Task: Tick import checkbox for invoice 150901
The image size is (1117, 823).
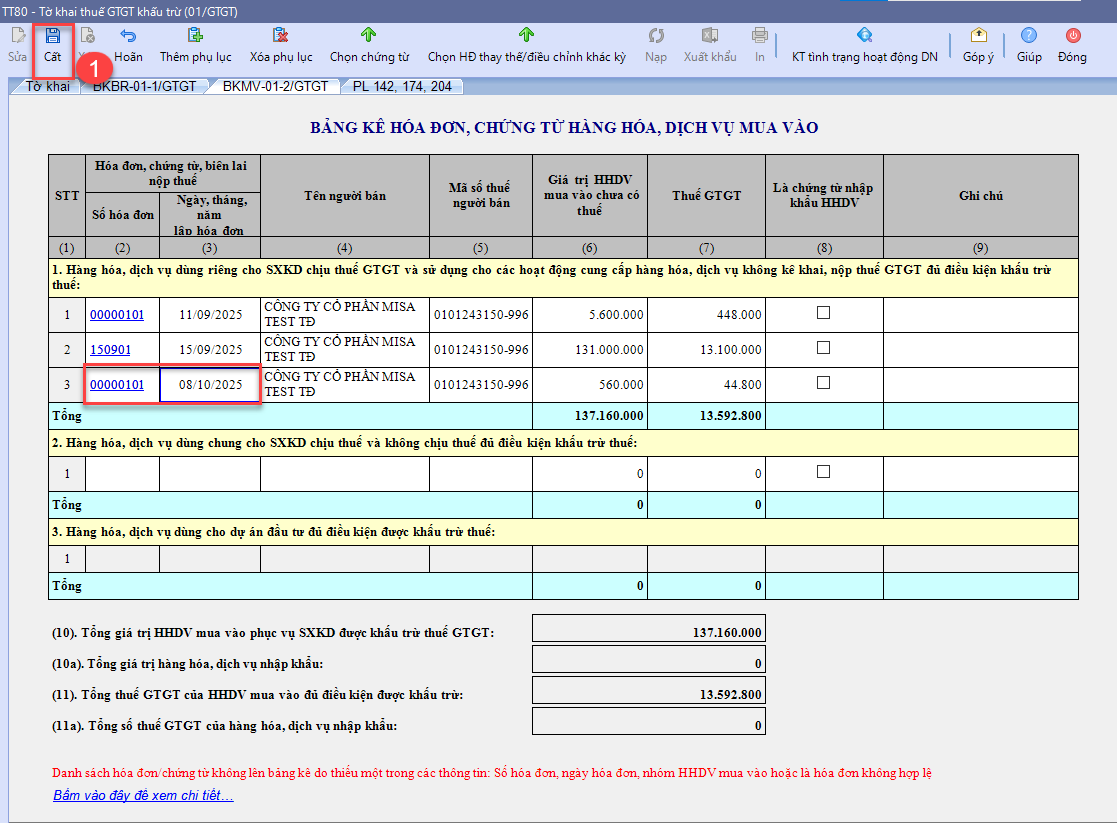Action: click(824, 348)
